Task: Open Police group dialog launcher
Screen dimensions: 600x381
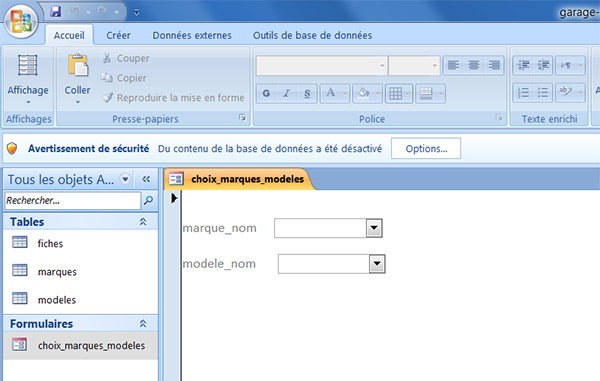Action: (x=499, y=117)
